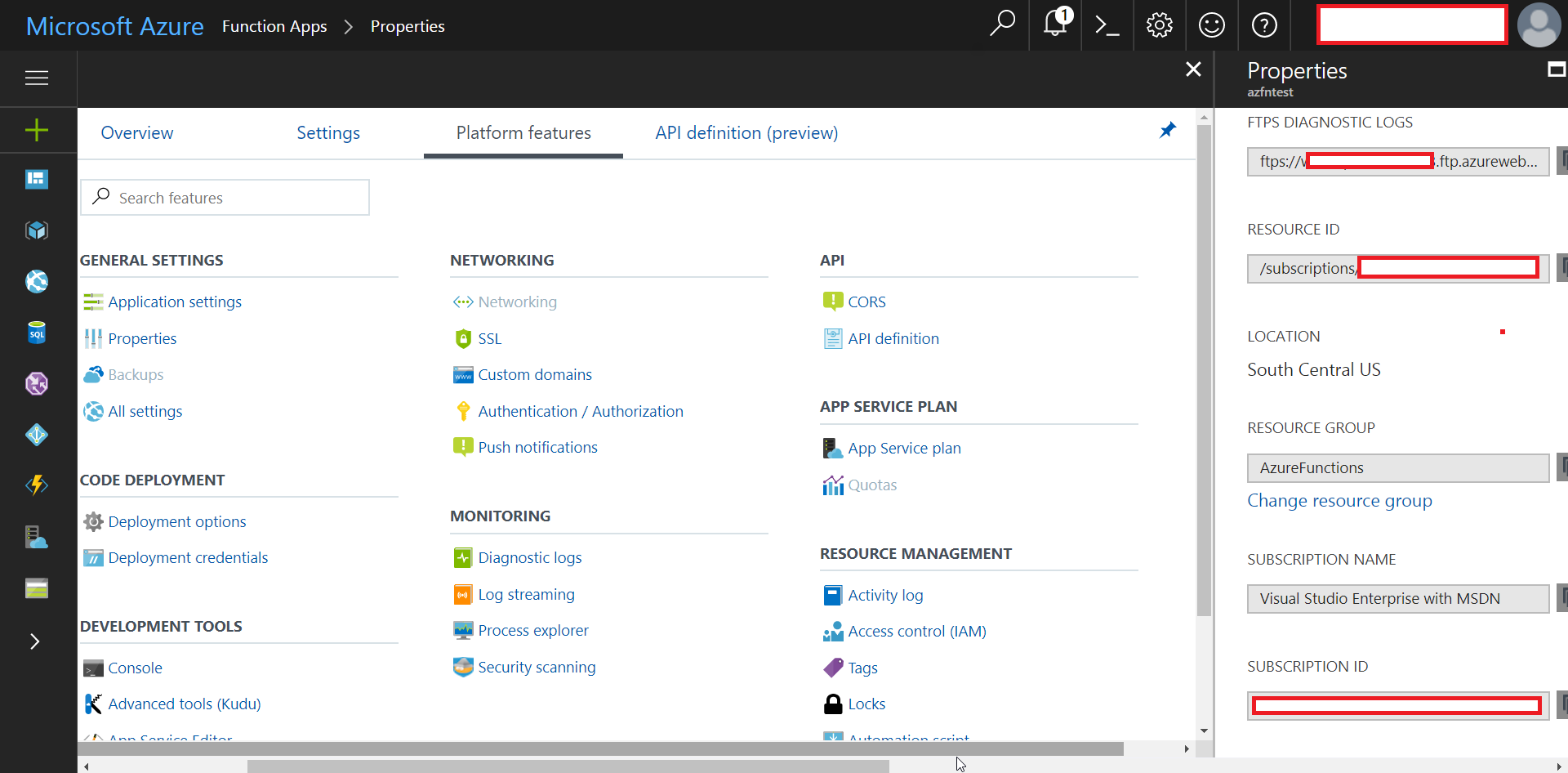This screenshot has width=1568, height=773.
Task: Click Change resource group link
Action: (x=1339, y=500)
